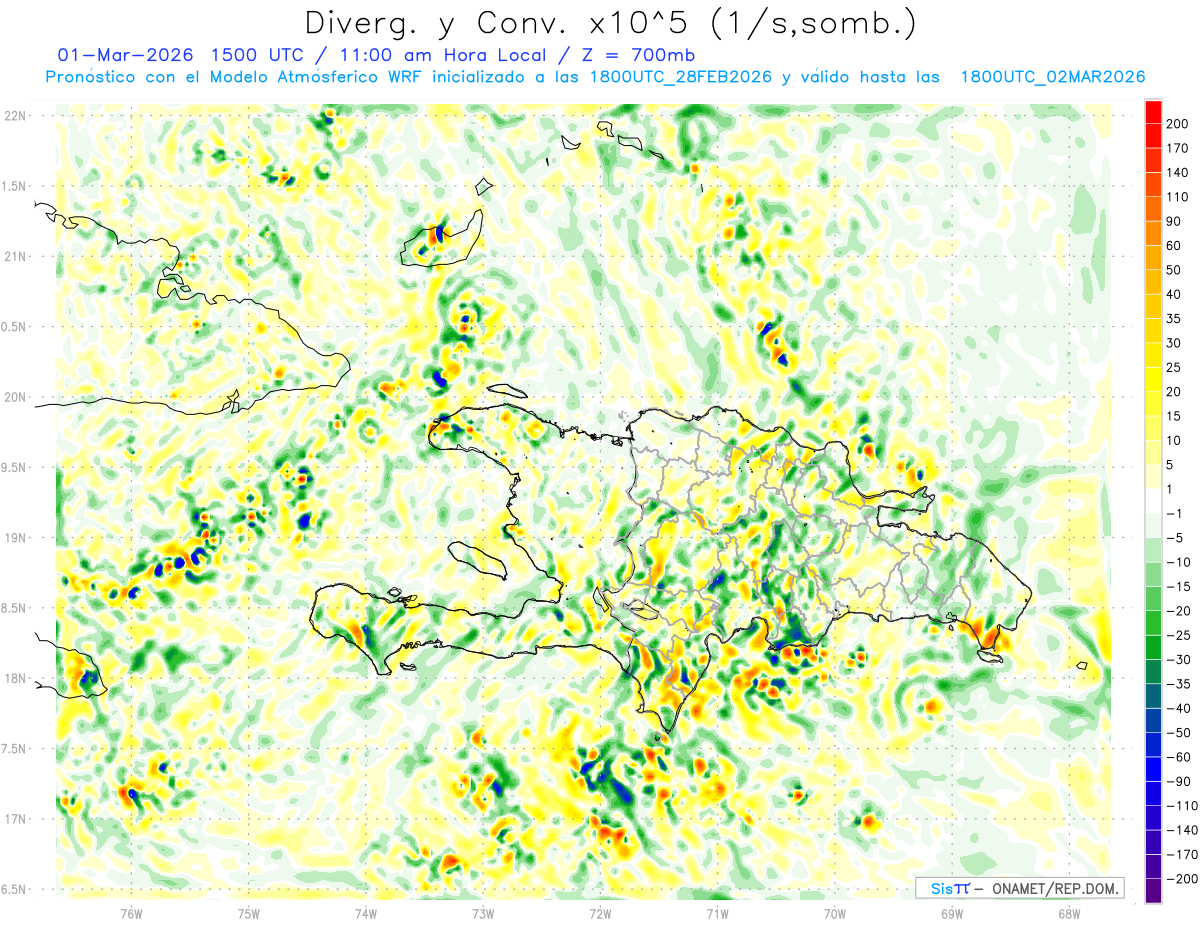Click the white swatch between 1 and -1
This screenshot has height=927, width=1200.
tap(1153, 502)
